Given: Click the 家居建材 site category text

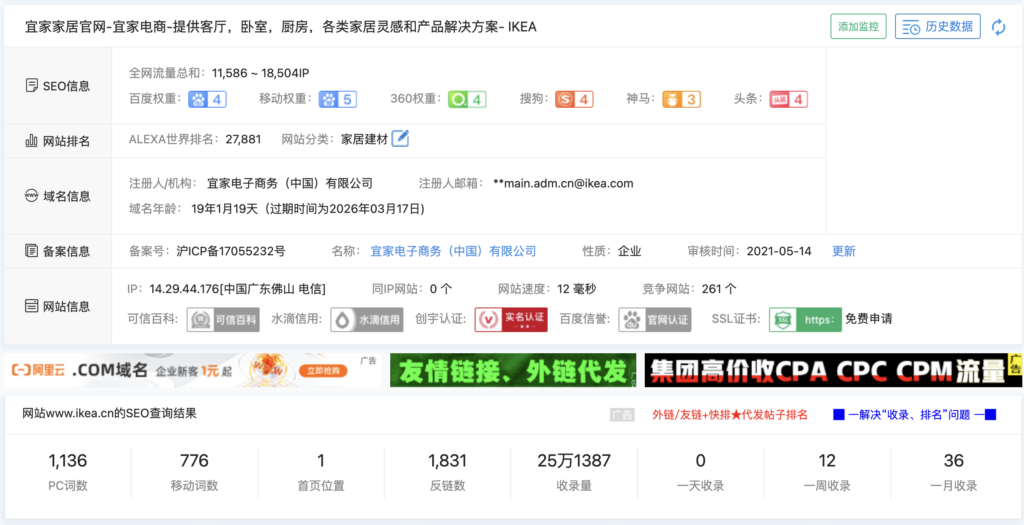Looking at the screenshot, I should pyautogui.click(x=364, y=139).
